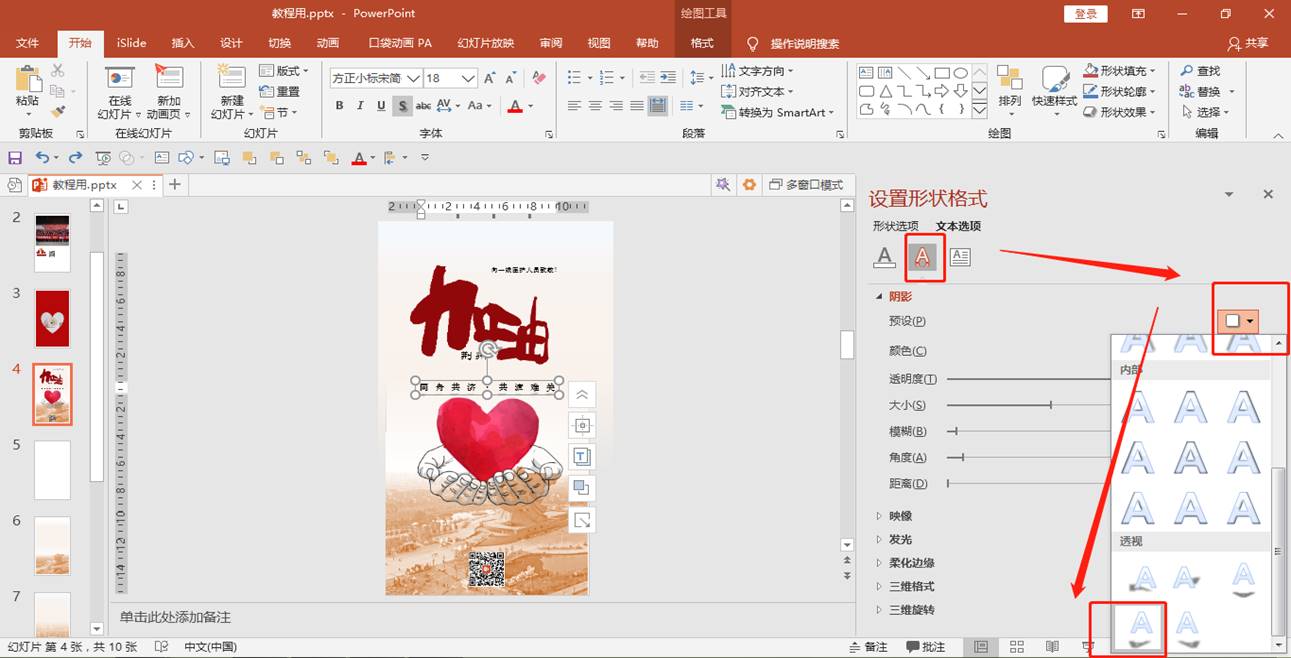
Task: Click the Save icon in quick access toolbar
Action: click(15, 158)
